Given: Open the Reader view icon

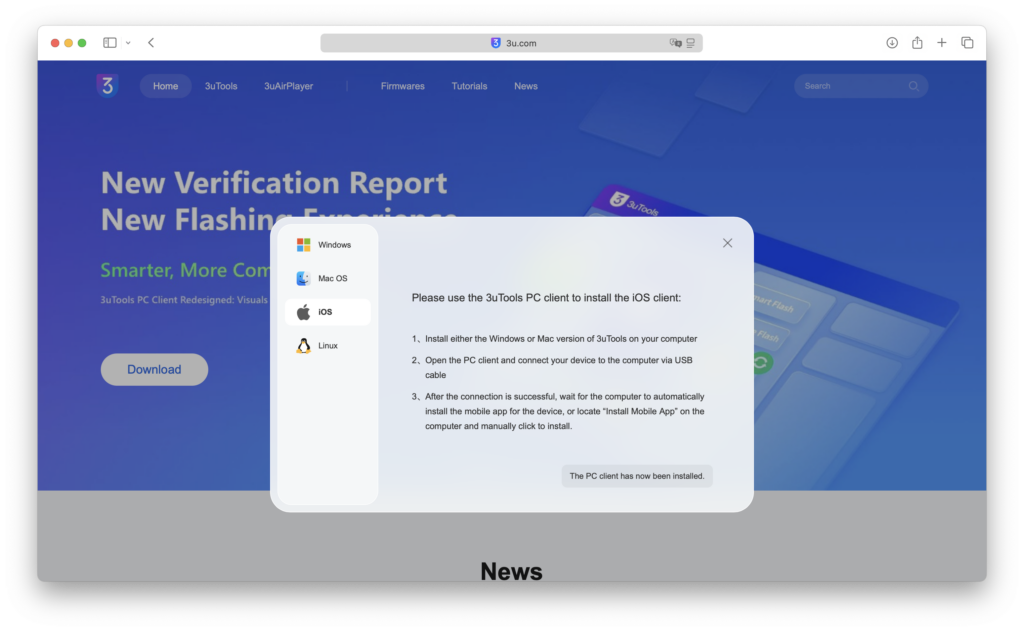Looking at the screenshot, I should click(x=691, y=43).
